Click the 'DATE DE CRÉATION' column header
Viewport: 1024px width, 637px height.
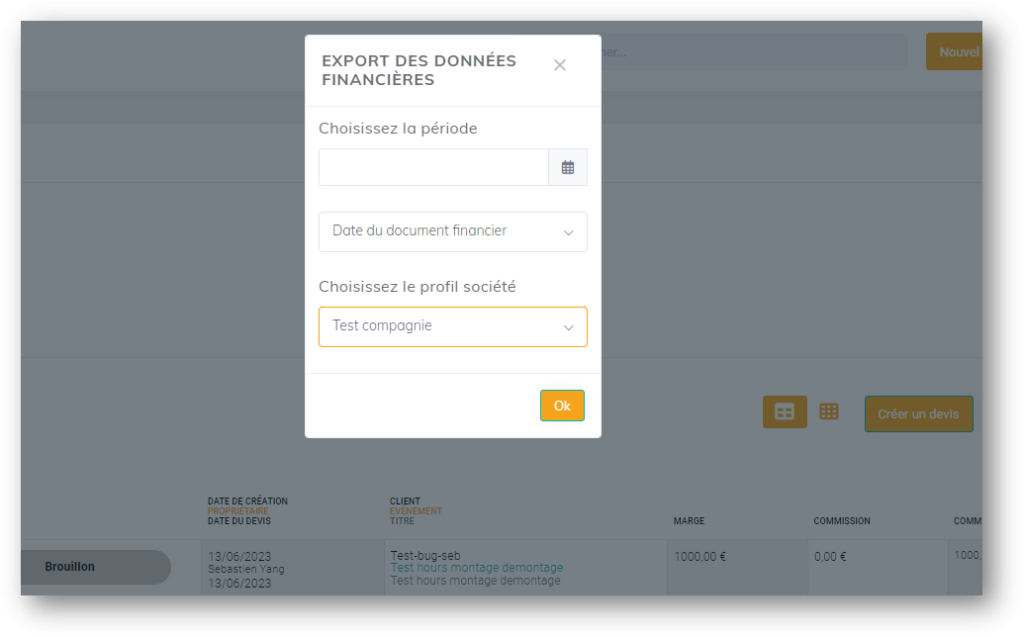(x=248, y=501)
